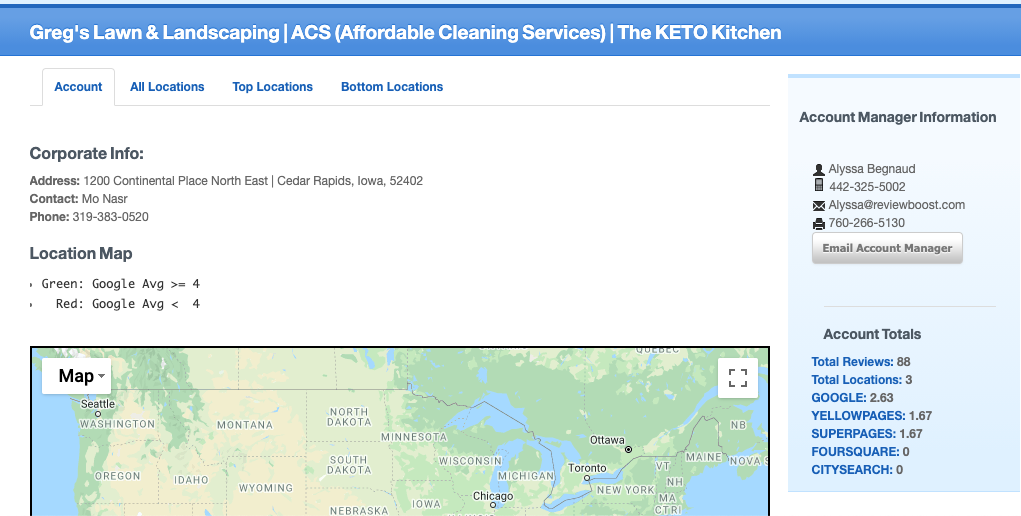This screenshot has height=516, width=1021.
Task: Click the Seattle city marker on map
Action: pos(98,414)
